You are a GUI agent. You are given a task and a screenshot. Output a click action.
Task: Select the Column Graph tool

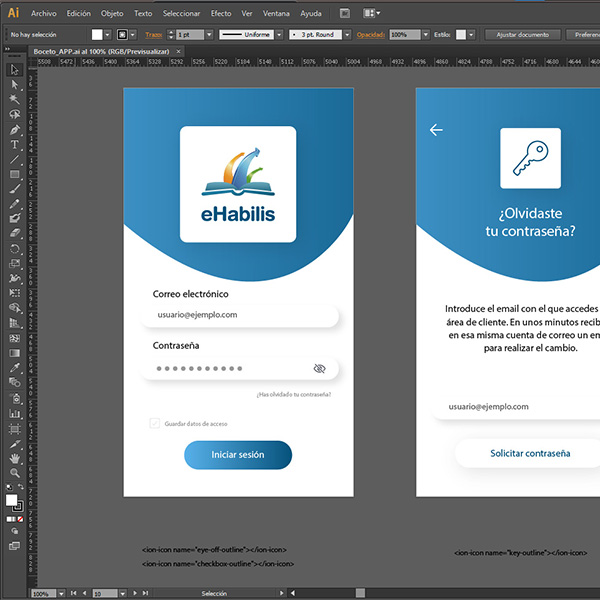click(x=15, y=414)
